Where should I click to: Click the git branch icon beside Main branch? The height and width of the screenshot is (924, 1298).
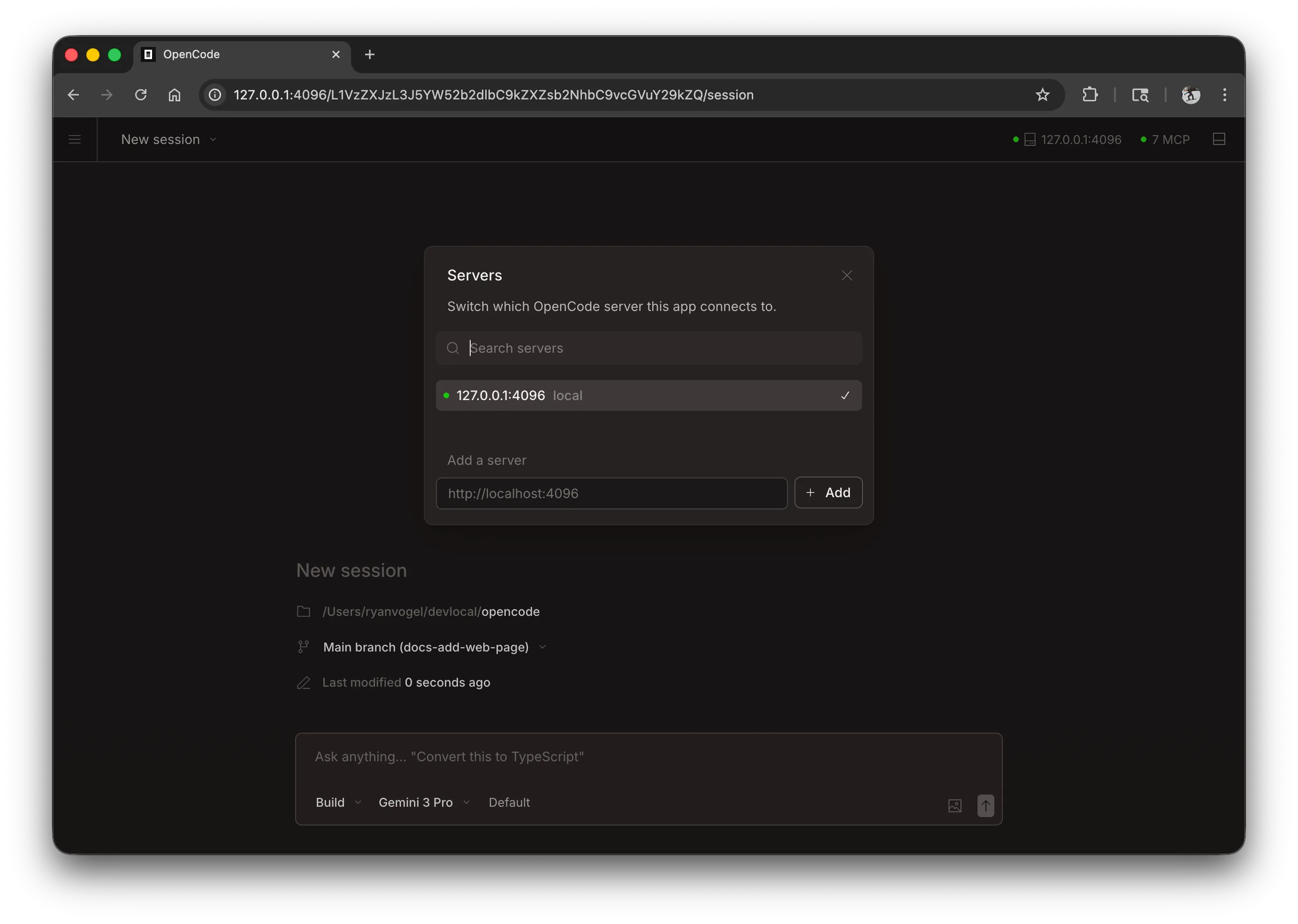304,646
